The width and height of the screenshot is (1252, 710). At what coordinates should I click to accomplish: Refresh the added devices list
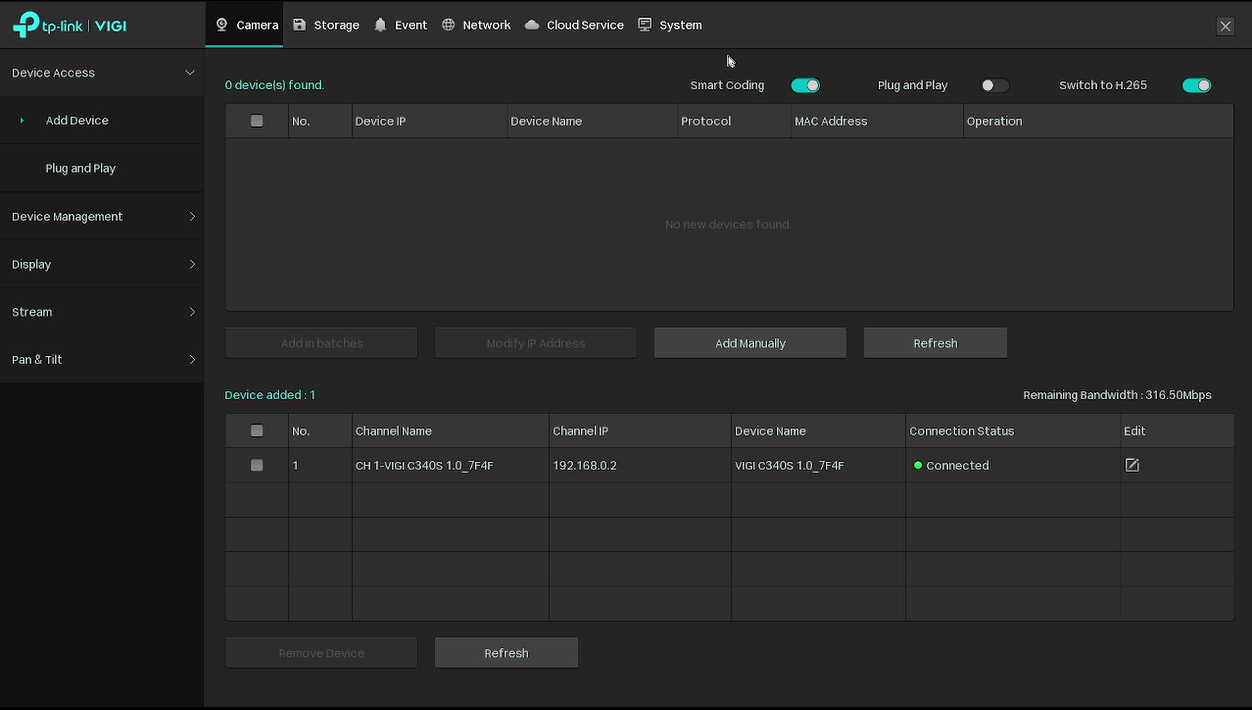tap(506, 653)
